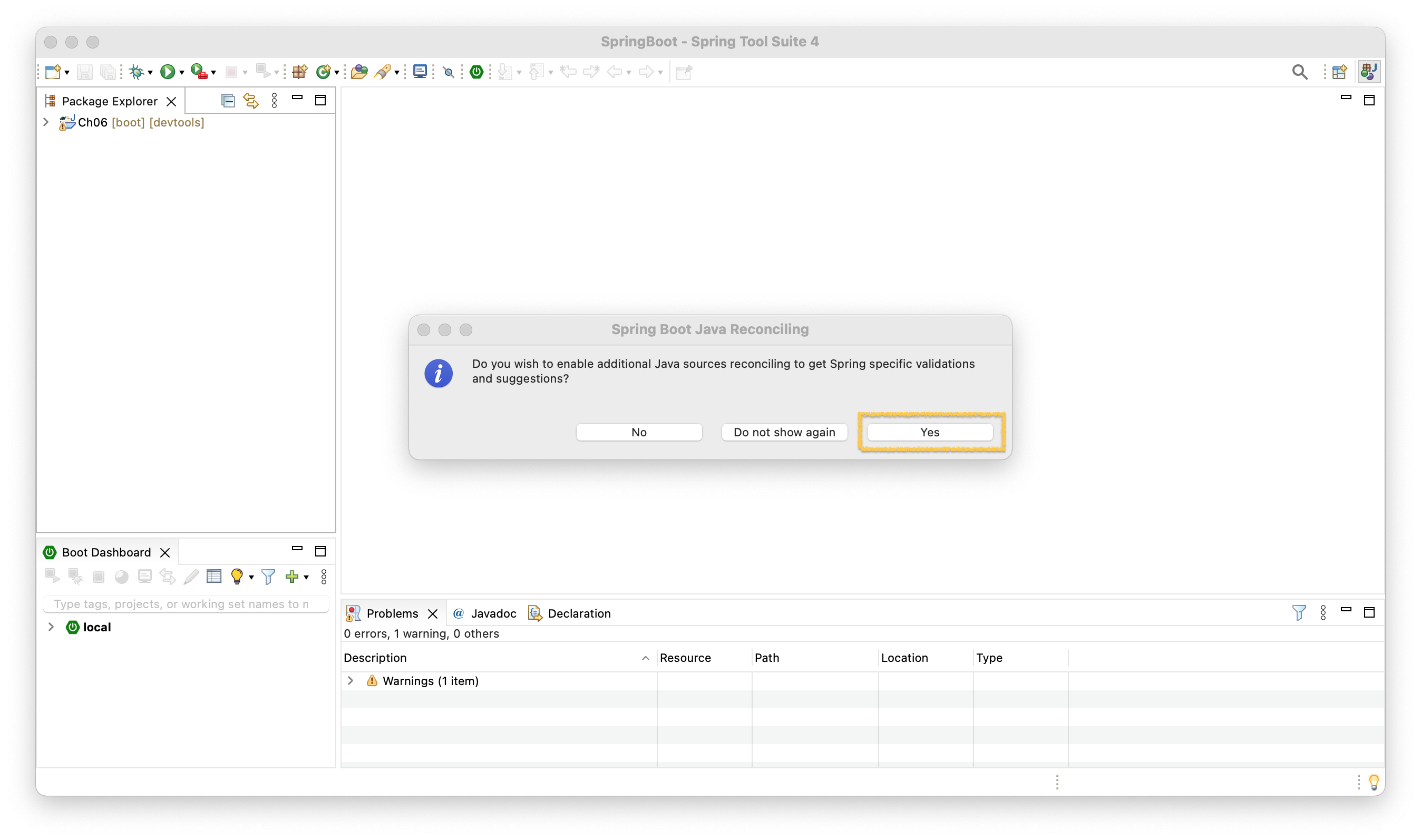Click the Open Perspective icon
The width and height of the screenshot is (1421, 840).
[x=1339, y=72]
